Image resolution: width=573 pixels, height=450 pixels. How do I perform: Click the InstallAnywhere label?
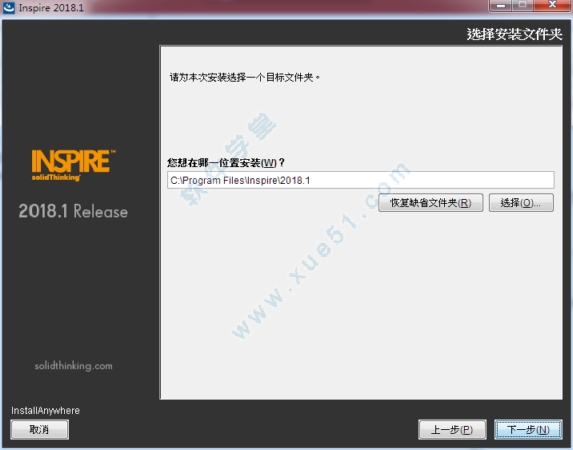coord(45,411)
